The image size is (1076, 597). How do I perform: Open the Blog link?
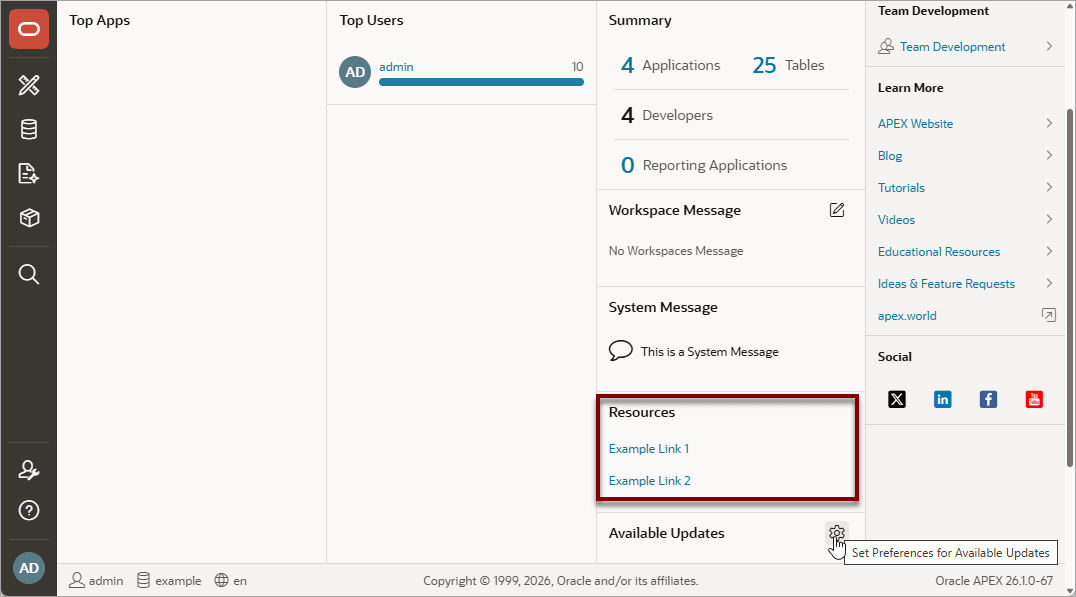[x=890, y=156]
